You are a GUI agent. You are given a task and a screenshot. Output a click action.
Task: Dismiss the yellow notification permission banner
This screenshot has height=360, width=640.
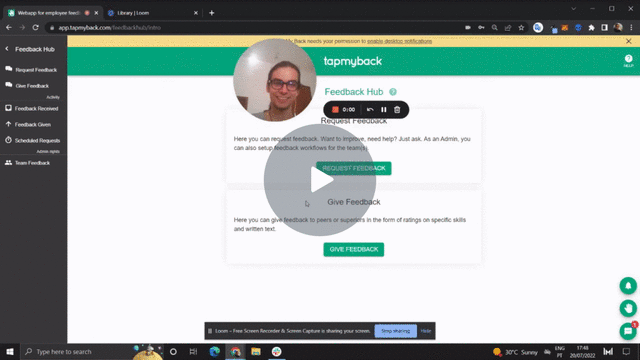[x=629, y=41]
